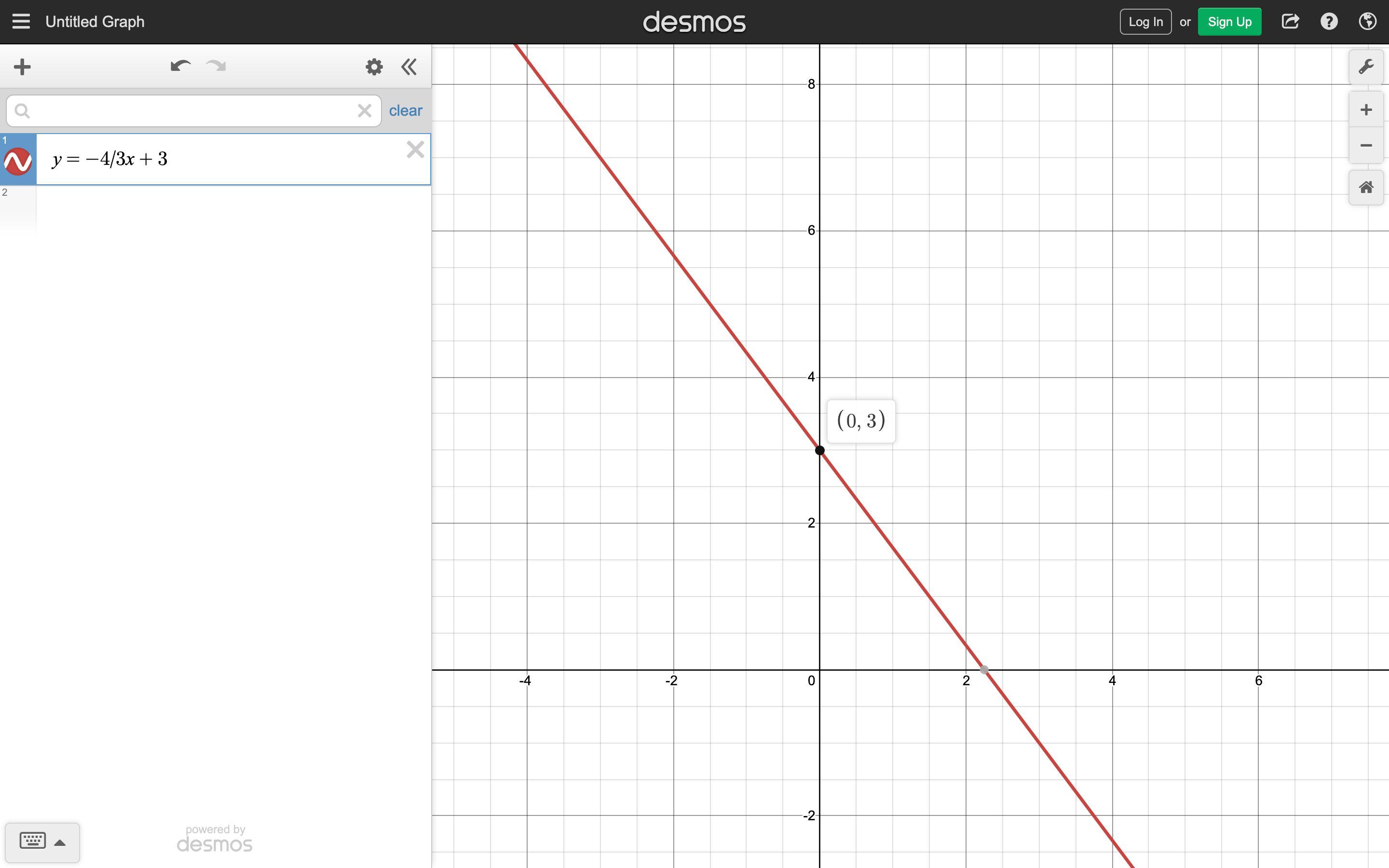This screenshot has width=1389, height=868.
Task: Open expression list settings gear
Action: tap(374, 67)
